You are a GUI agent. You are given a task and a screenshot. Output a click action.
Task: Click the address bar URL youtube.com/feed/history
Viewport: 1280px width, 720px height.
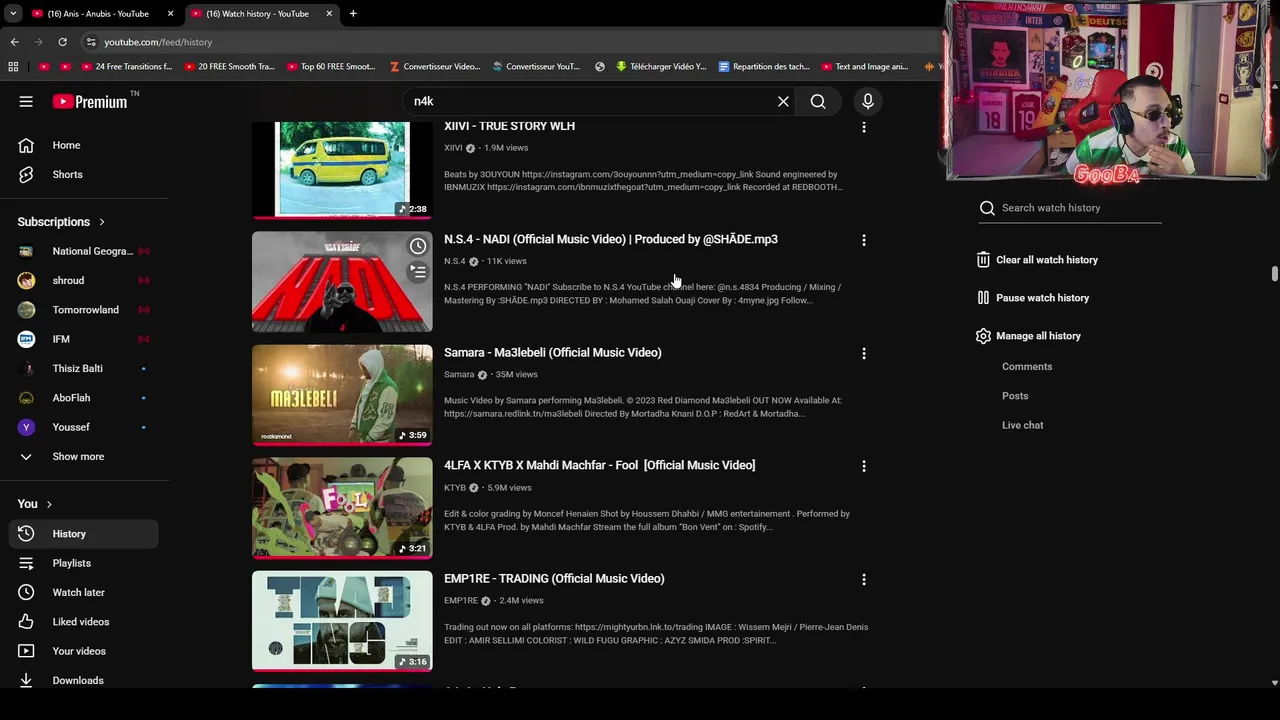coord(158,42)
